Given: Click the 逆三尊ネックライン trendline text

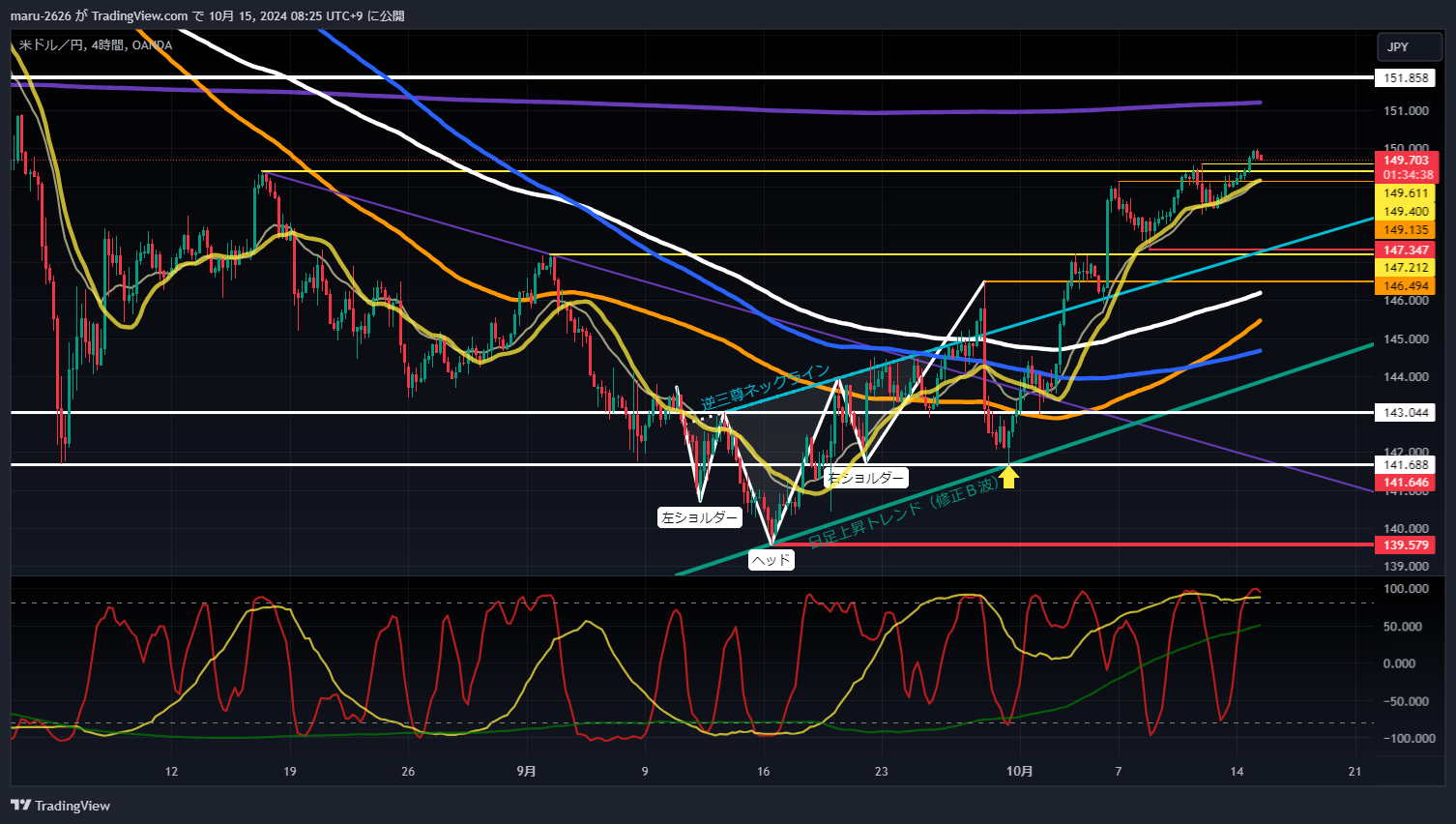Looking at the screenshot, I should pos(765,387).
